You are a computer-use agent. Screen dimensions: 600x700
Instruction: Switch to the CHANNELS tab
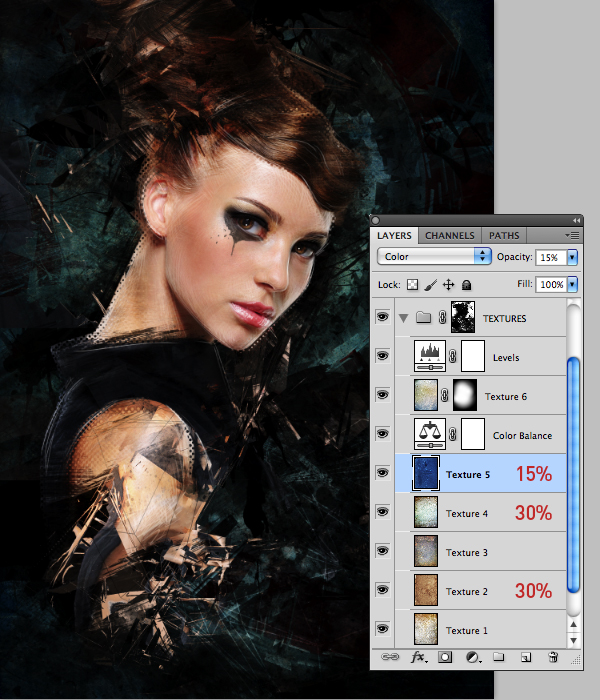pyautogui.click(x=450, y=235)
